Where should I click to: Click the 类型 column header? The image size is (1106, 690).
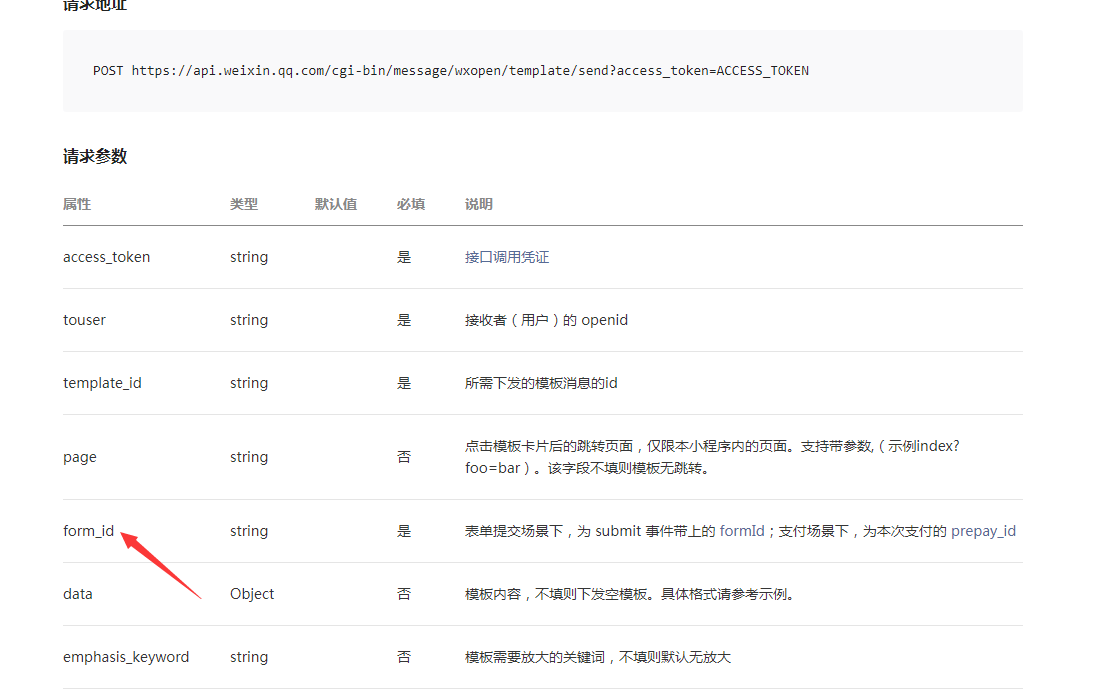pyautogui.click(x=244, y=205)
